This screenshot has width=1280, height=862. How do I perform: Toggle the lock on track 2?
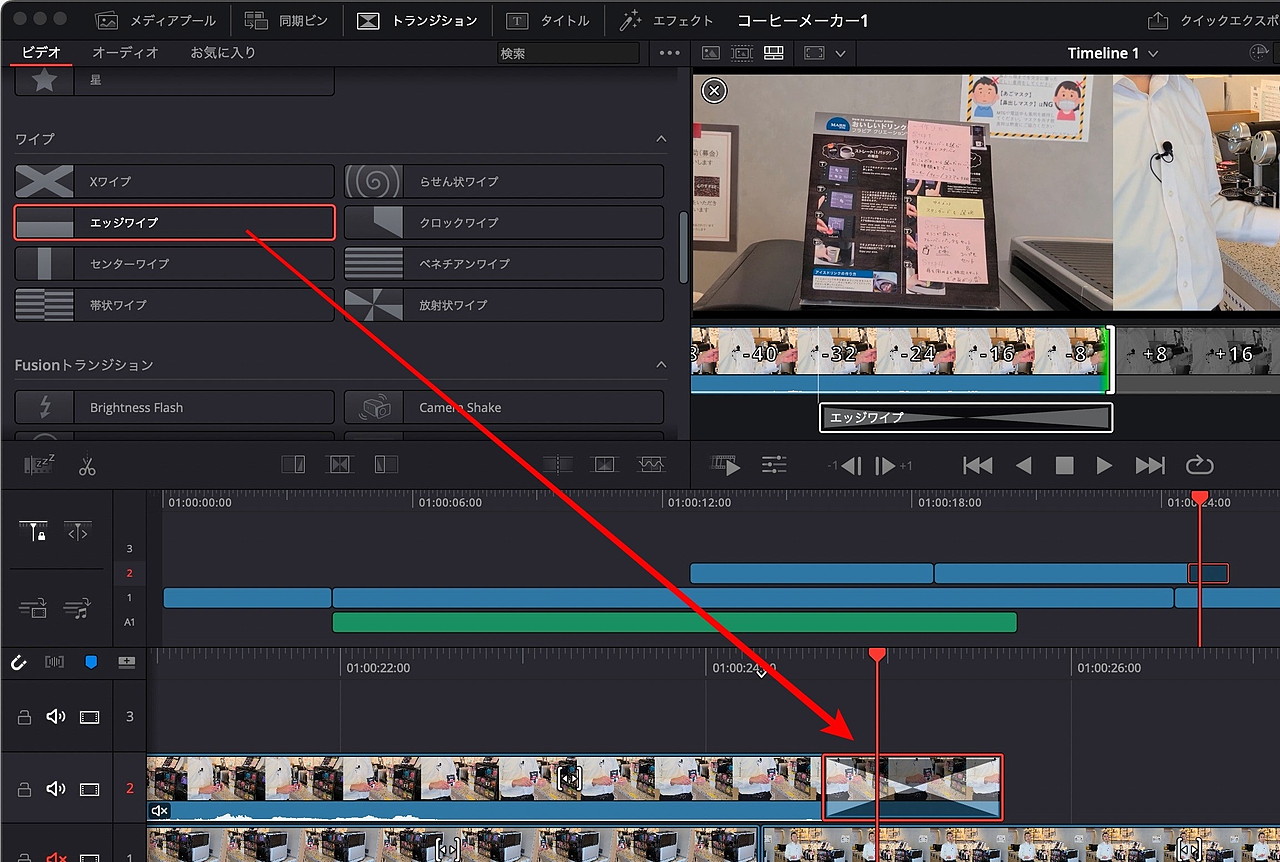click(25, 789)
